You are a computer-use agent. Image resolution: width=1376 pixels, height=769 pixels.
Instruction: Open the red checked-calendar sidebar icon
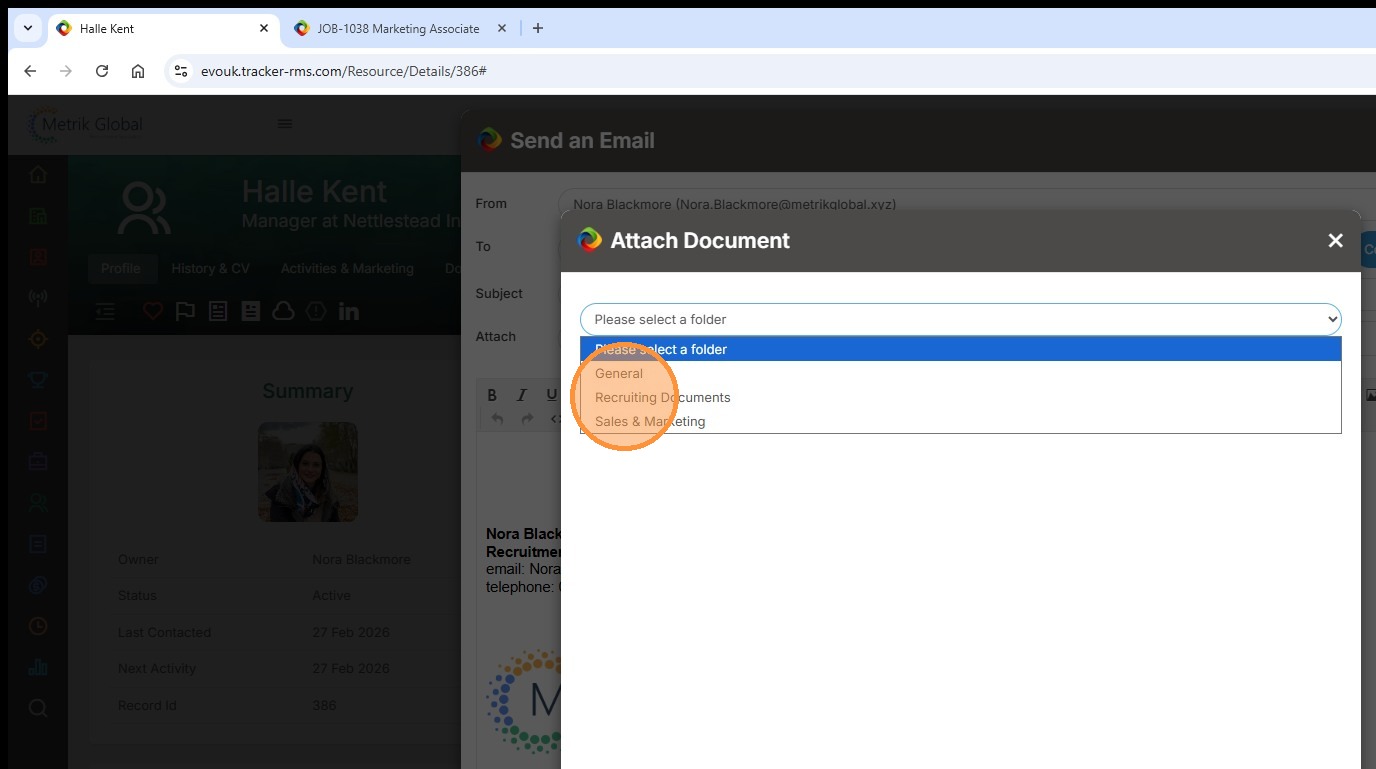tap(38, 421)
